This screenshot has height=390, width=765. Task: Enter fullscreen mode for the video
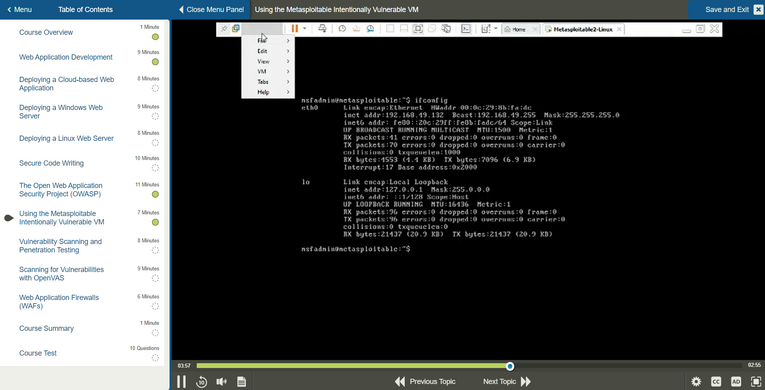tap(755, 382)
